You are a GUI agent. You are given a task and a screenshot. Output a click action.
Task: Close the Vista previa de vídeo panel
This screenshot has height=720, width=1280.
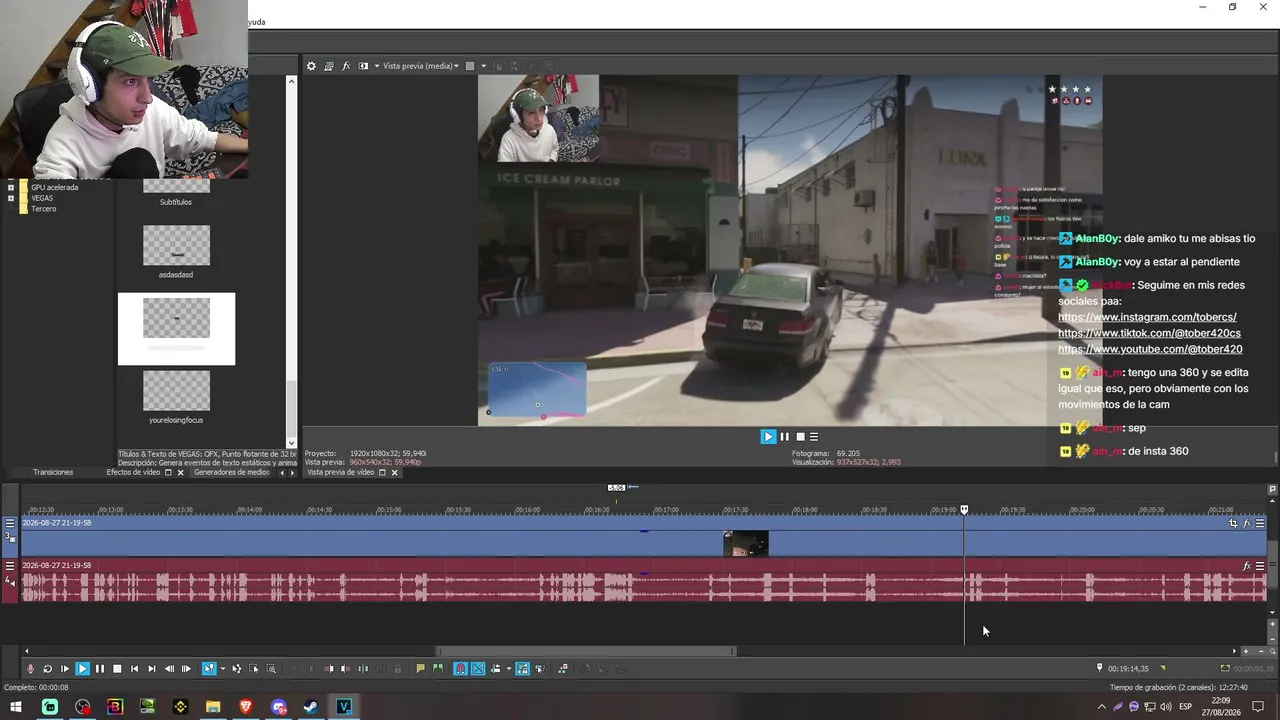point(394,472)
